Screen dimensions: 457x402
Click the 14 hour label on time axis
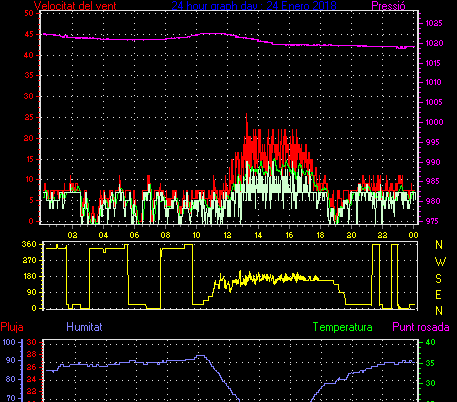258,235
